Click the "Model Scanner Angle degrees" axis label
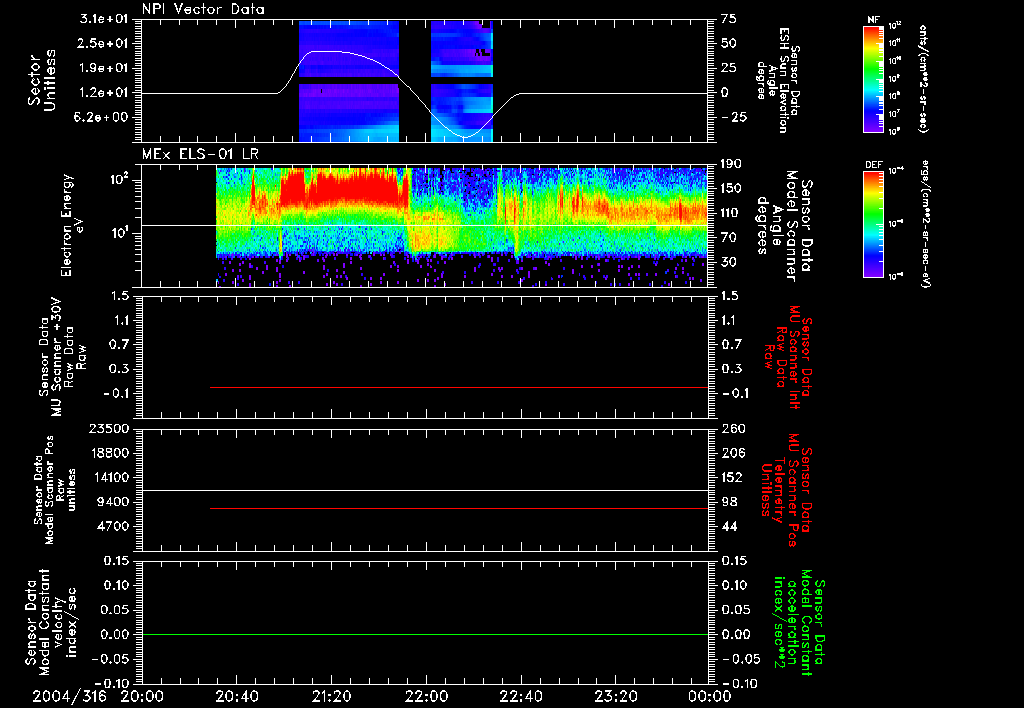The width and height of the screenshot is (1024, 708). click(784, 225)
